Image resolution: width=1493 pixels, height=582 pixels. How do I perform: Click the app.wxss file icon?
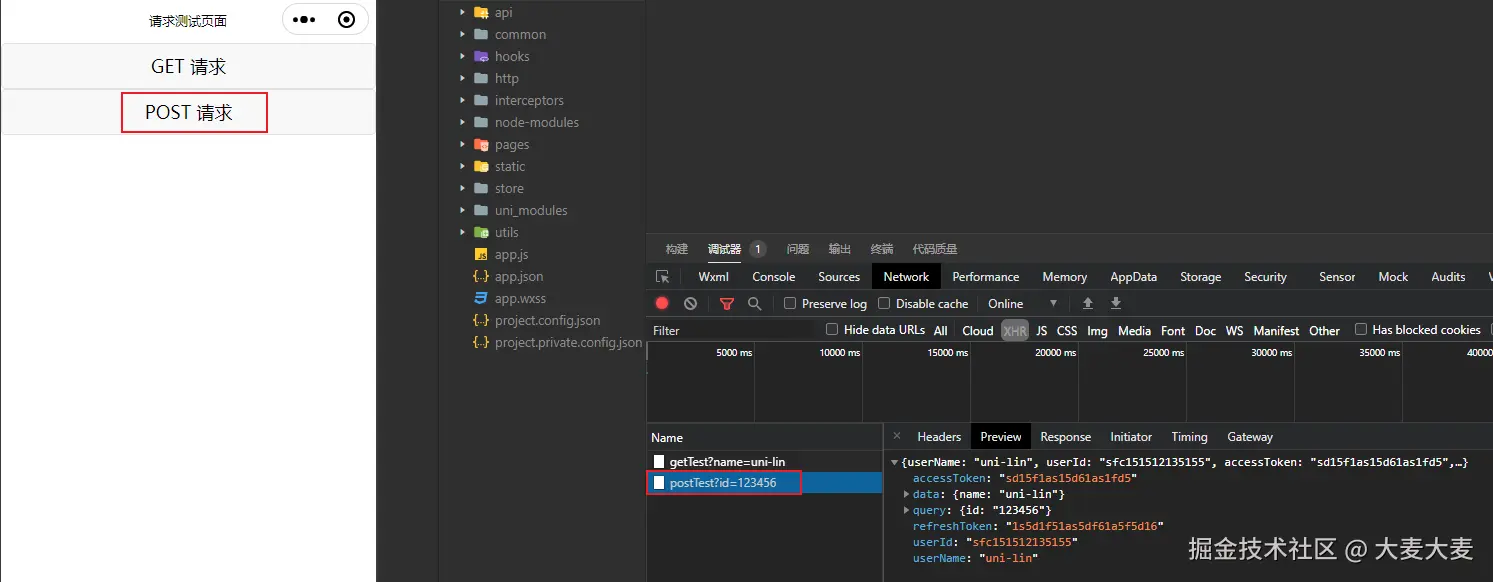pos(480,299)
